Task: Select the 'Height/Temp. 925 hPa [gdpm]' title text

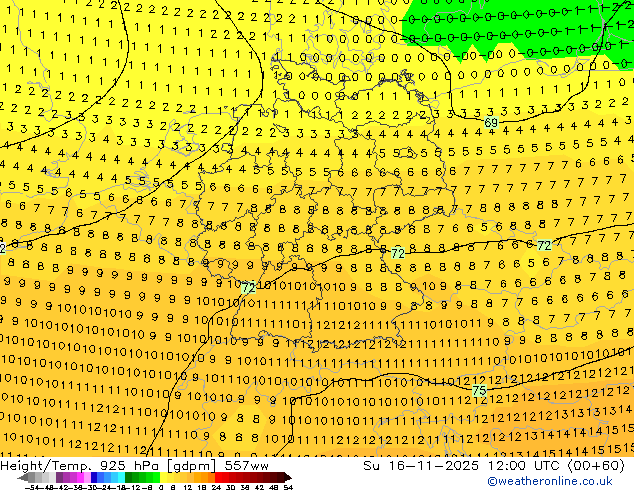Action: (x=109, y=466)
